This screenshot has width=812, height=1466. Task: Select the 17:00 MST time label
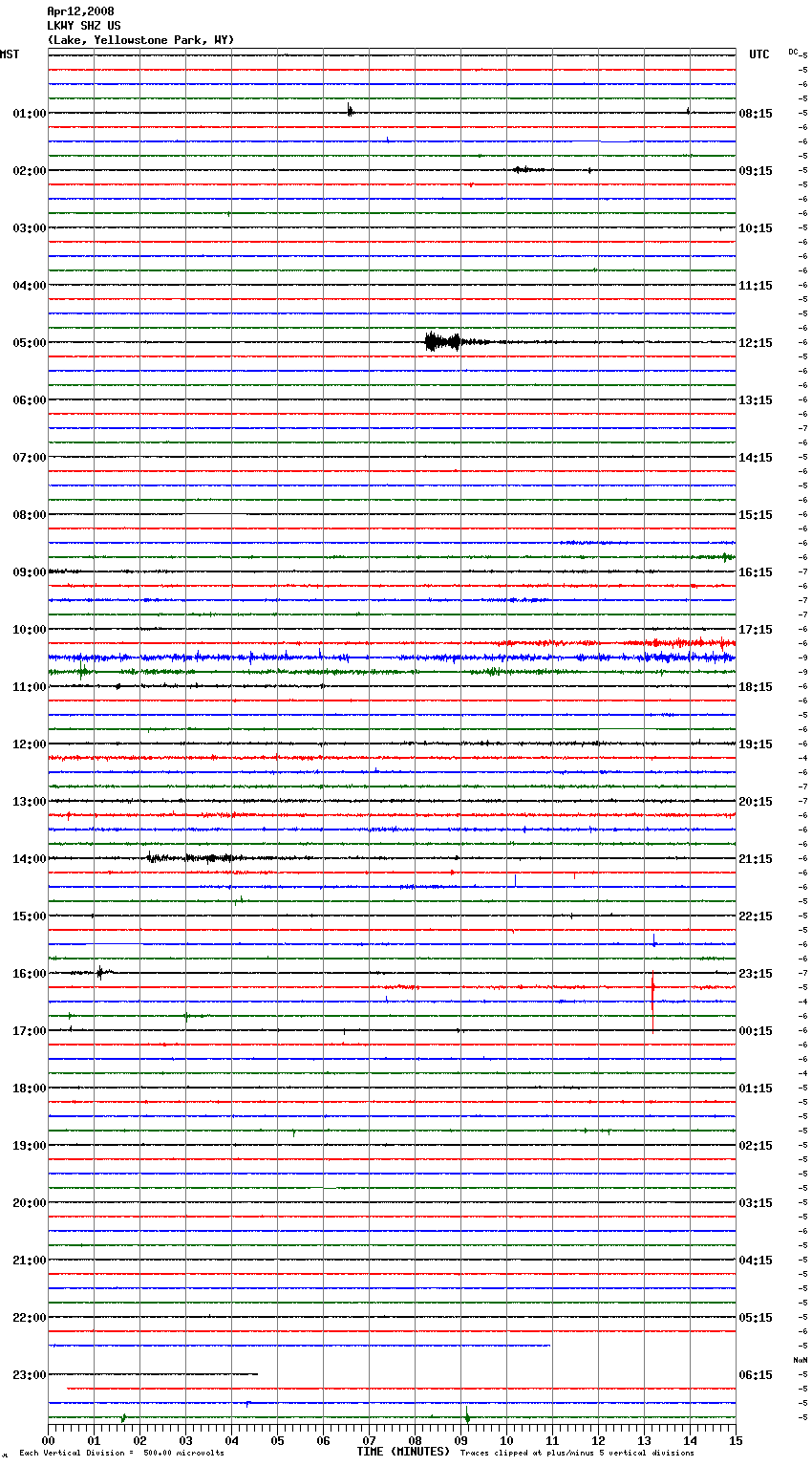point(30,1031)
